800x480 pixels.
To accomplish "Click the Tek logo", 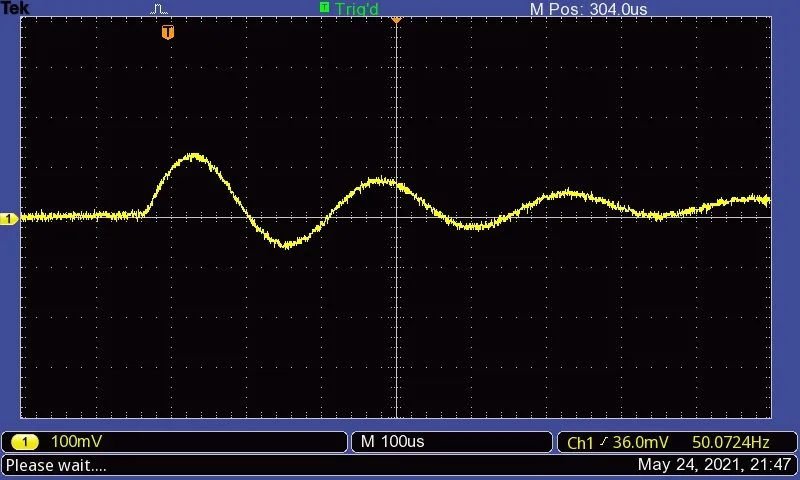I will 16,8.
